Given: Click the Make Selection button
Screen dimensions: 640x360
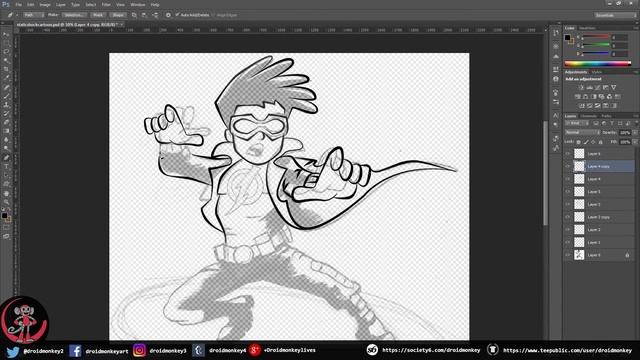Looking at the screenshot, I should 74,15.
